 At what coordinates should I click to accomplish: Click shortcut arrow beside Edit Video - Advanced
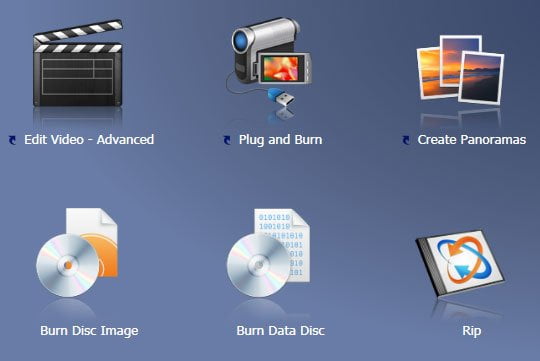click(12, 140)
